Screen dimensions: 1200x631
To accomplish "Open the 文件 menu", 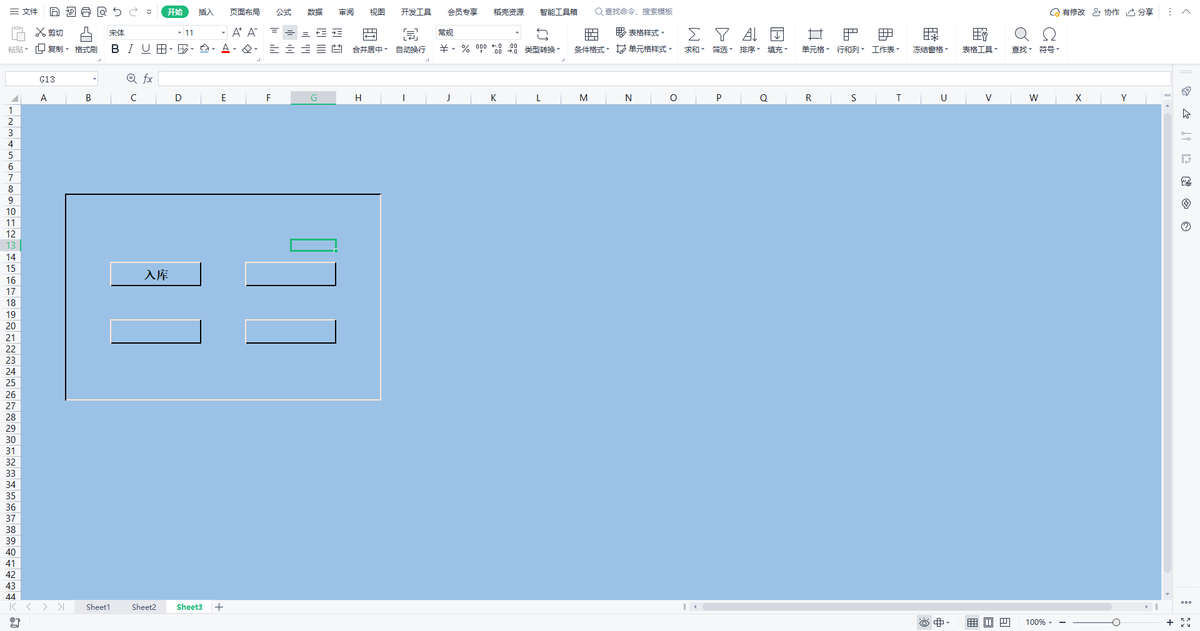I will (x=24, y=12).
